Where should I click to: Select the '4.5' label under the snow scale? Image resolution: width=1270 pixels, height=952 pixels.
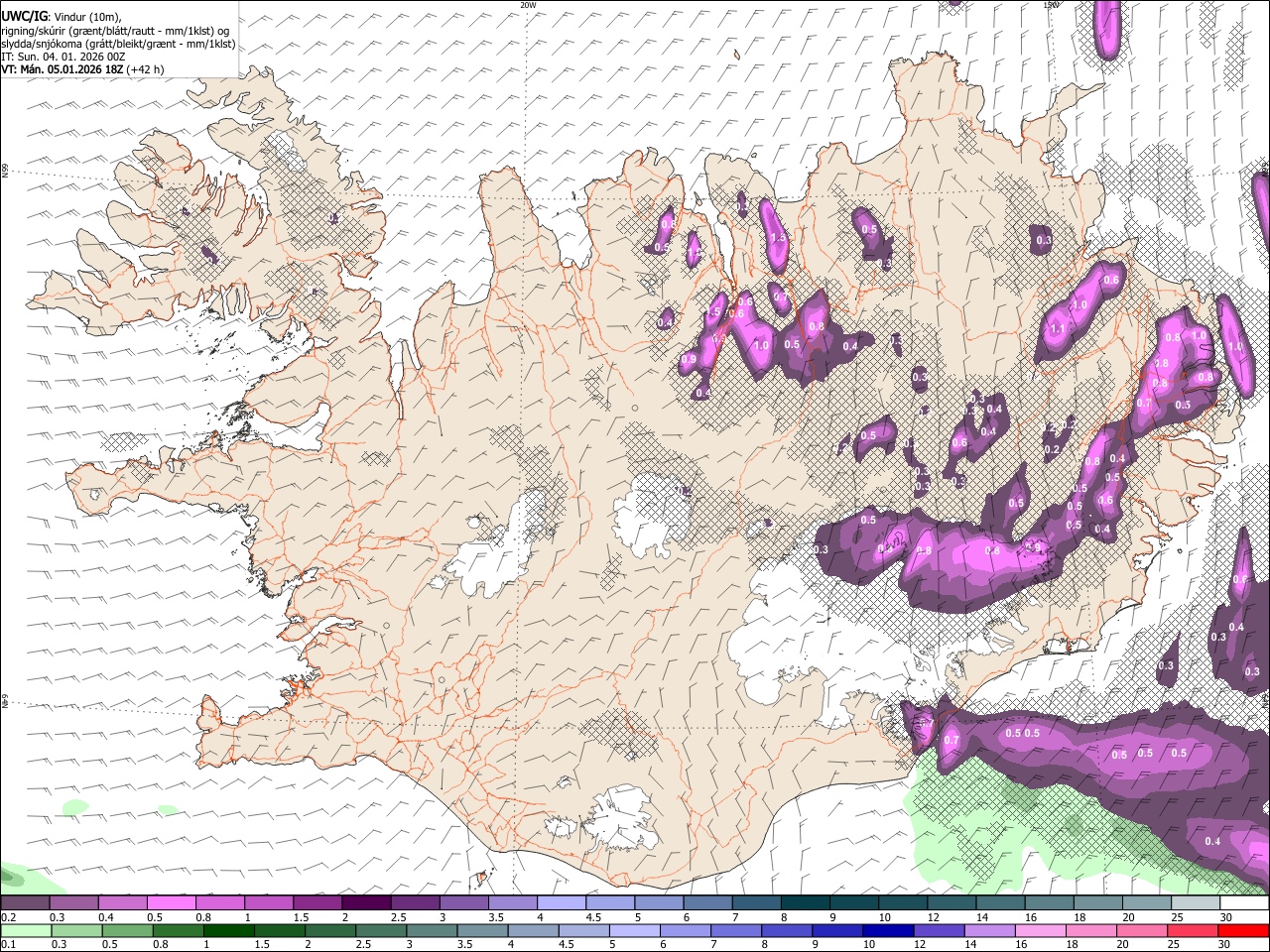[593, 917]
